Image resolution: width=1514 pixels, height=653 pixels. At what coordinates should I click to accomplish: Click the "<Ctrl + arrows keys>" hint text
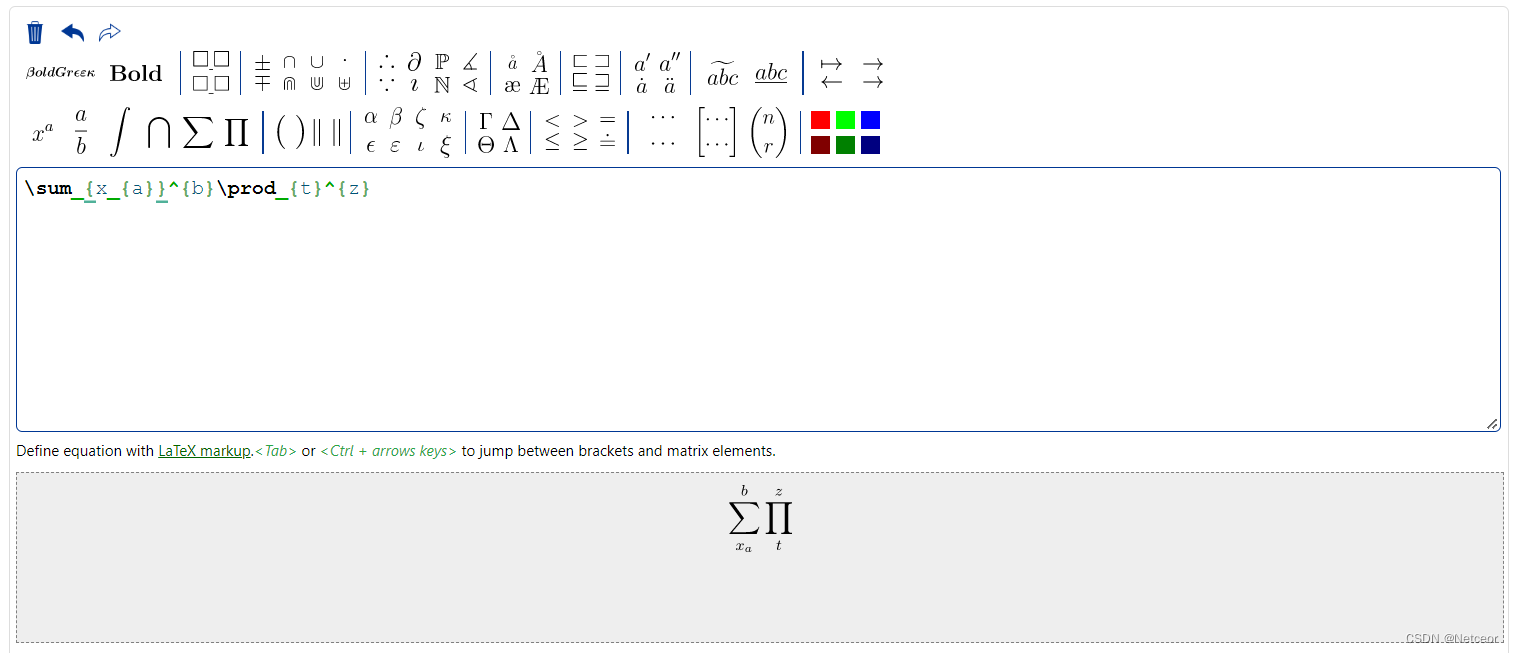[x=389, y=451]
